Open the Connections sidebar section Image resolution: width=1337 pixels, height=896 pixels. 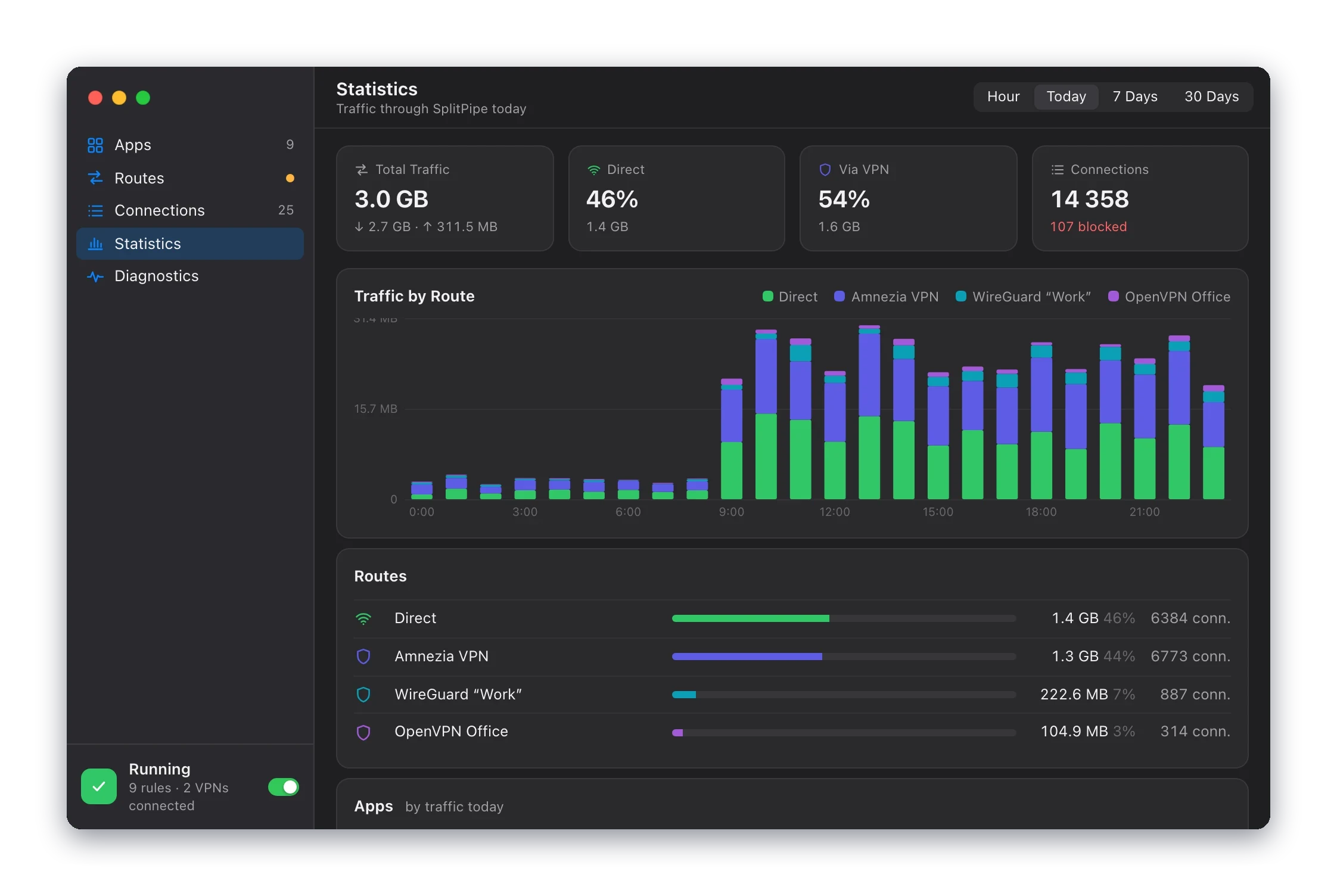(x=190, y=210)
